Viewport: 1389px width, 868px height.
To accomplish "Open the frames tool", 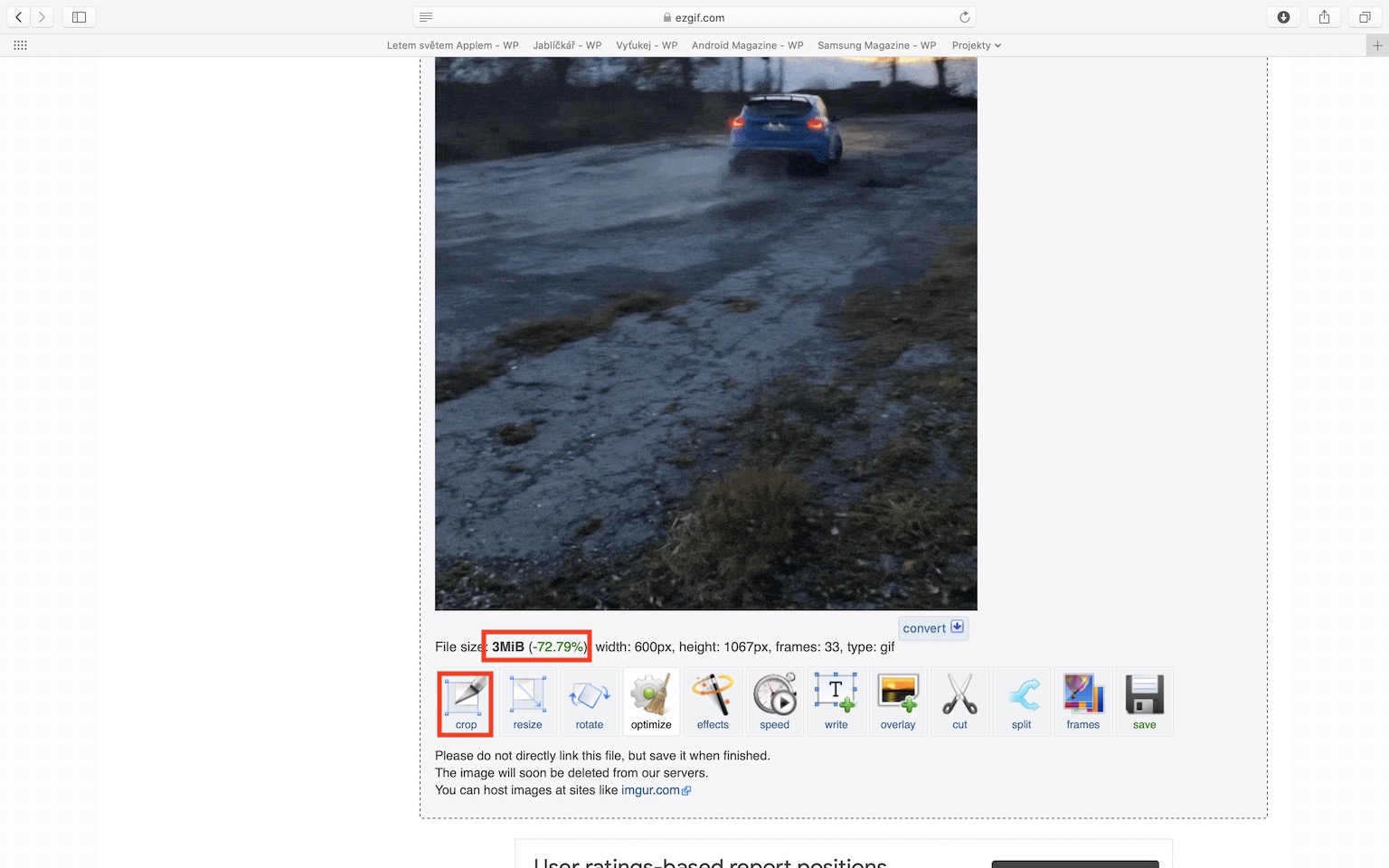I will [1083, 702].
